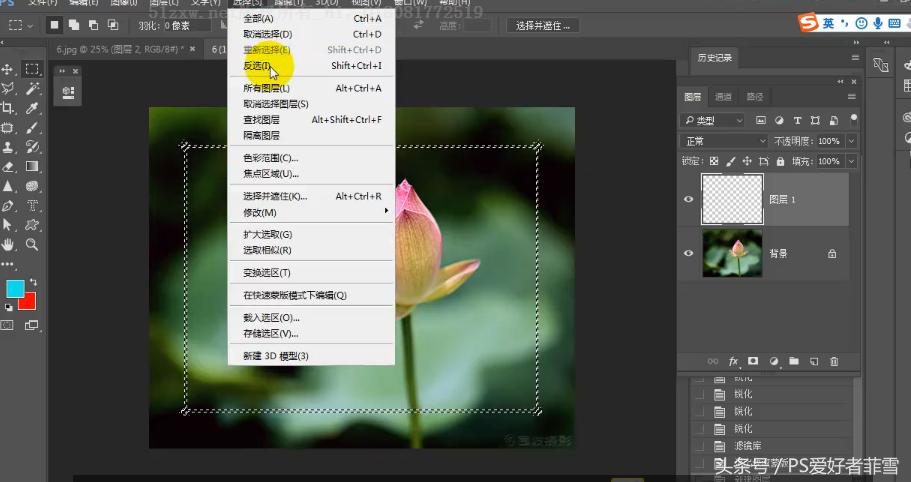Filter for adjustment layers
Screen dimensions: 911x482
click(779, 120)
